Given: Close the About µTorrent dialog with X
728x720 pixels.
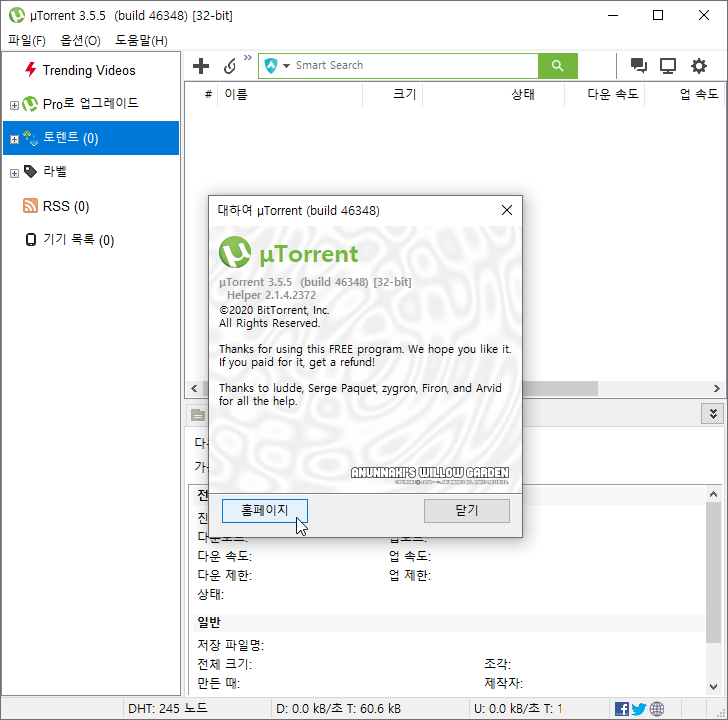Looking at the screenshot, I should [x=507, y=210].
